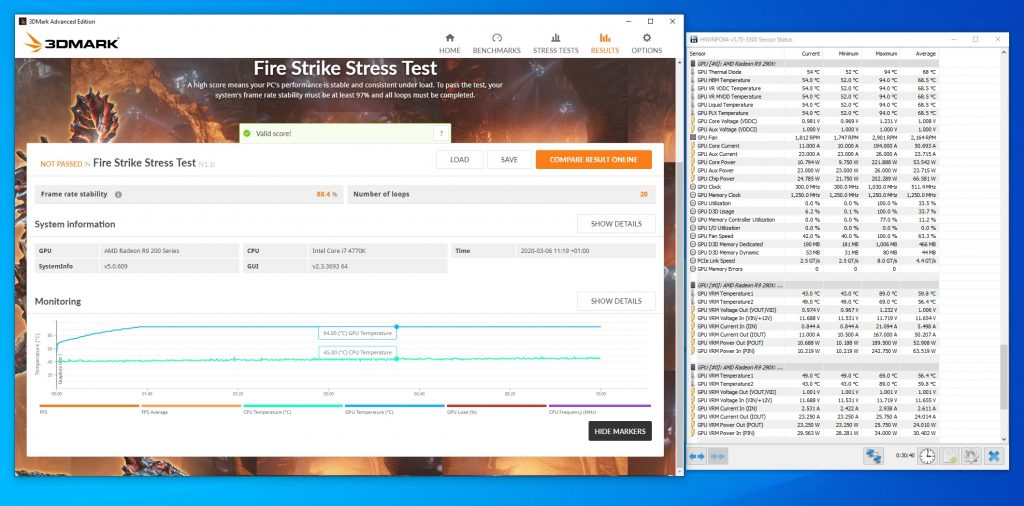Click the blue X close icon in HWiNFO toolbar
This screenshot has height=506, width=1024.
click(994, 456)
